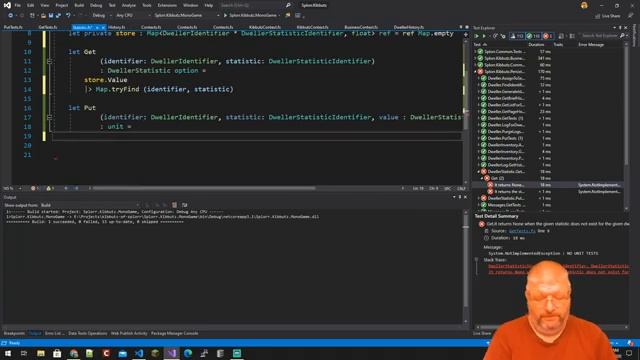640x360 pixels.
Task: Expand the 60 ms test project node
Action: click(475, 64)
